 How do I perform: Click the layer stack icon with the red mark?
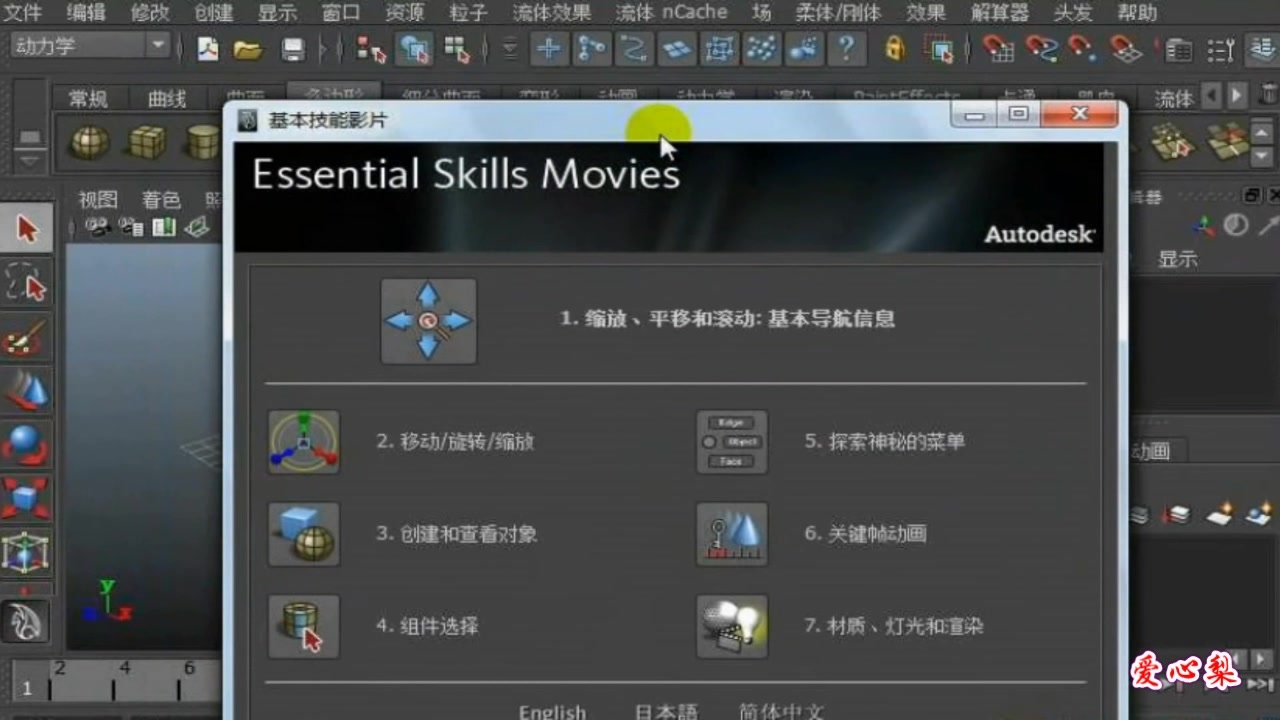click(x=1179, y=515)
